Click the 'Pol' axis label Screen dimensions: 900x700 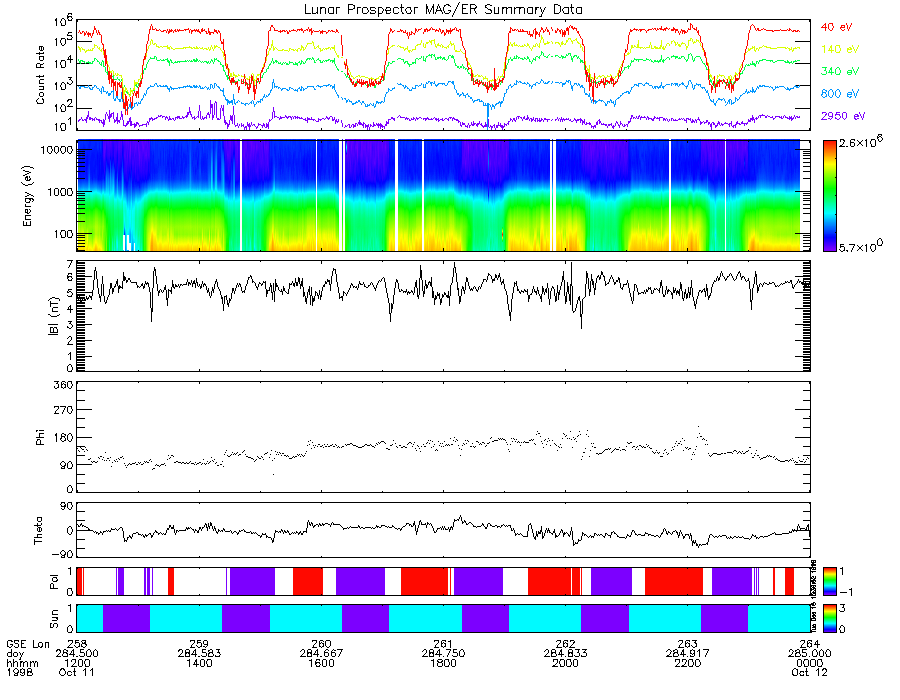[x=54, y=582]
